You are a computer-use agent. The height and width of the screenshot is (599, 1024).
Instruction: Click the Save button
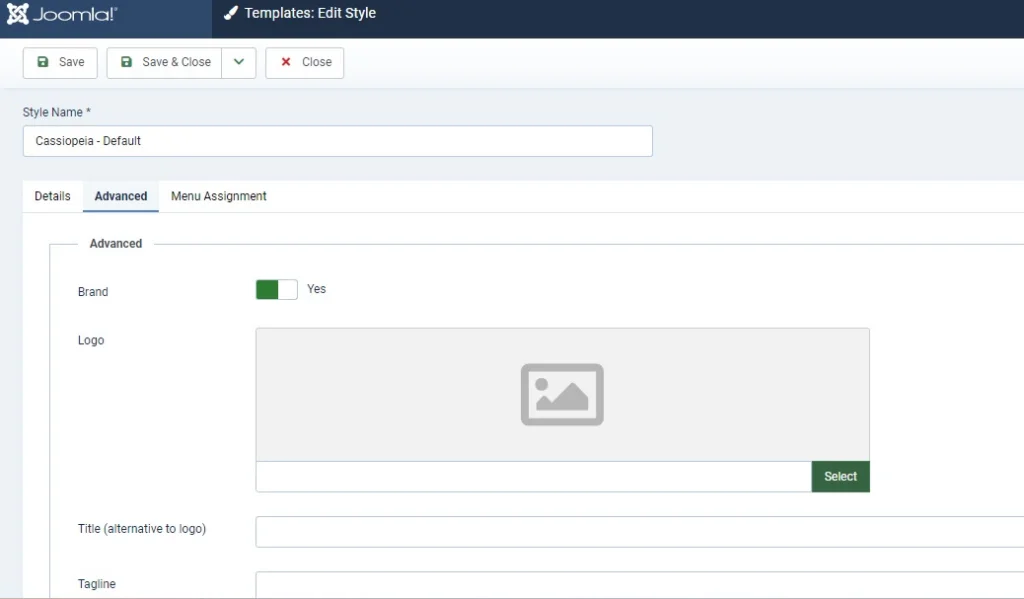(x=60, y=63)
